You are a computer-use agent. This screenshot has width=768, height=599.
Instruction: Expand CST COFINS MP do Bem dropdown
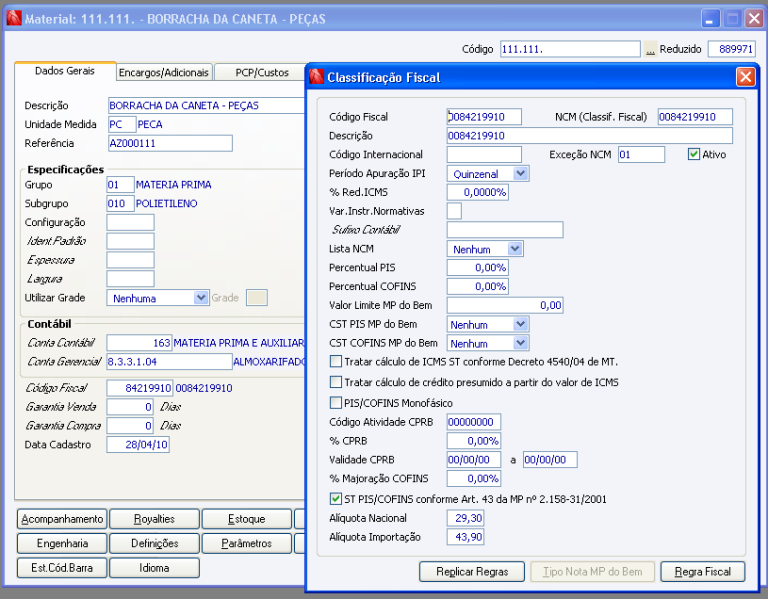click(520, 343)
